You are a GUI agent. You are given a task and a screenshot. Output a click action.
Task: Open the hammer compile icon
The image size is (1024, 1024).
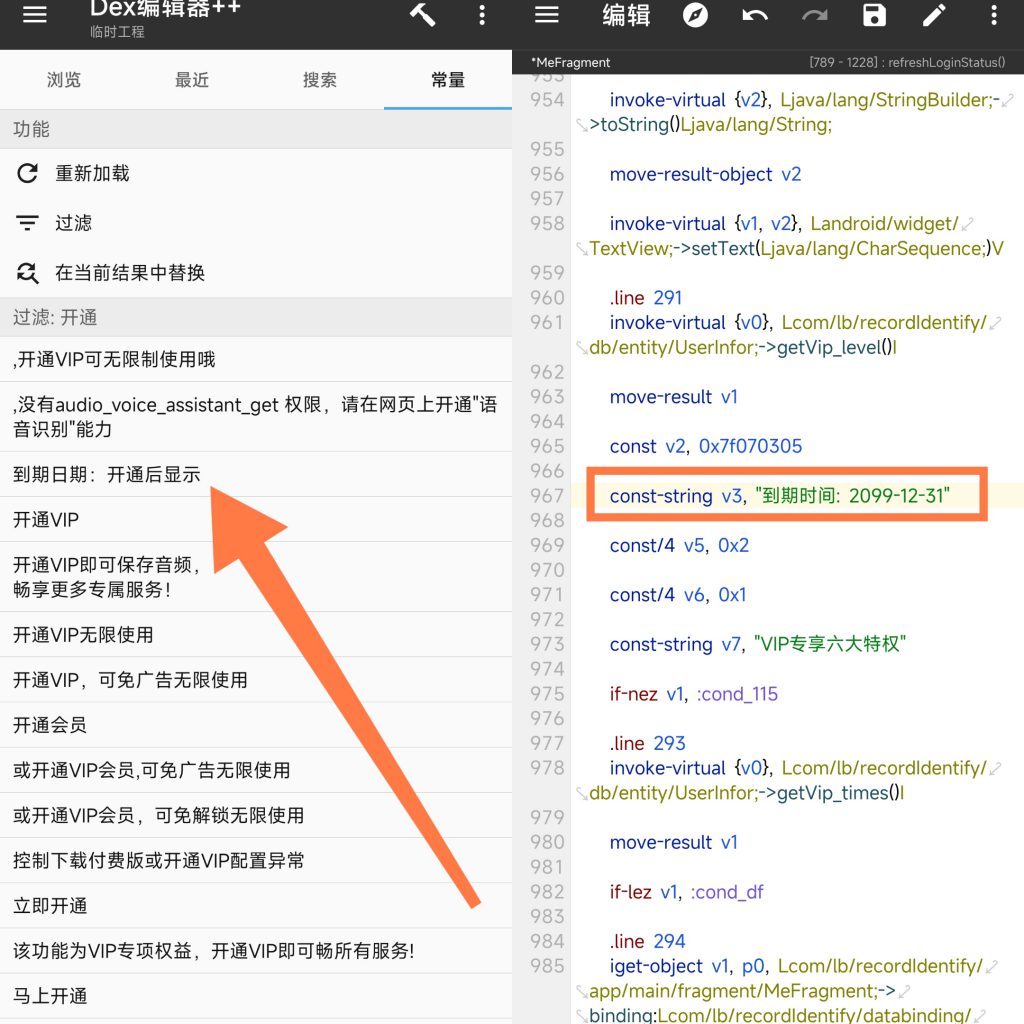coord(421,15)
